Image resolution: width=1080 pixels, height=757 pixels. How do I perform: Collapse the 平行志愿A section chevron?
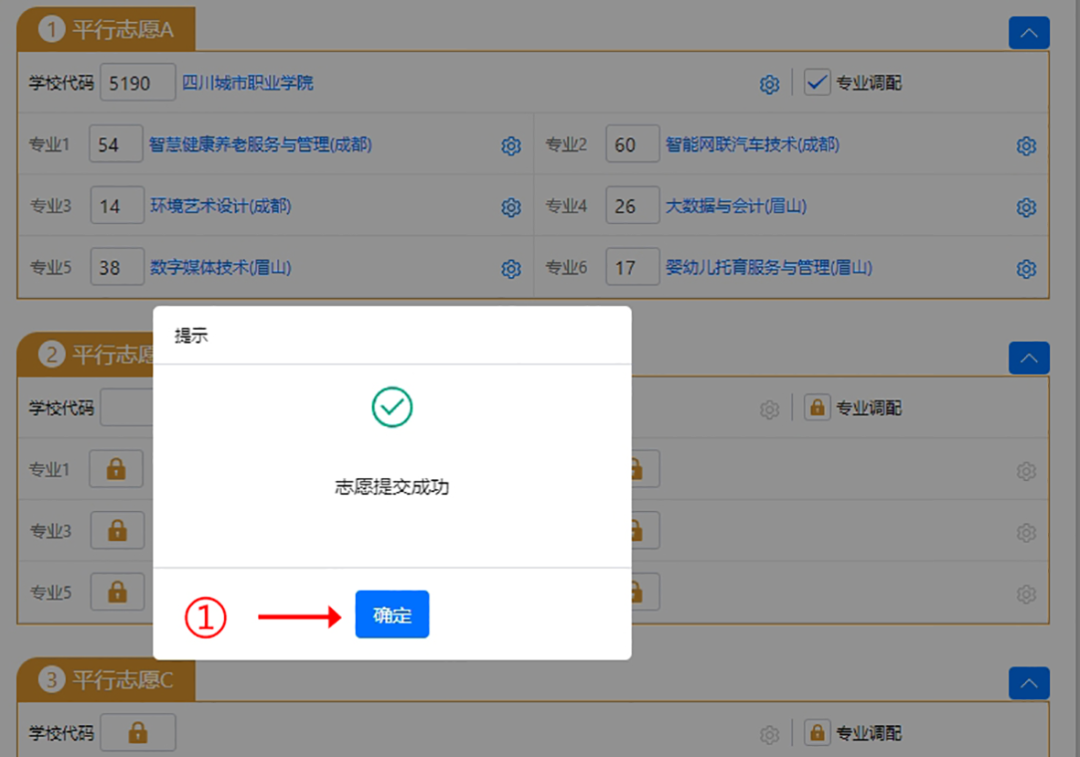(1029, 33)
